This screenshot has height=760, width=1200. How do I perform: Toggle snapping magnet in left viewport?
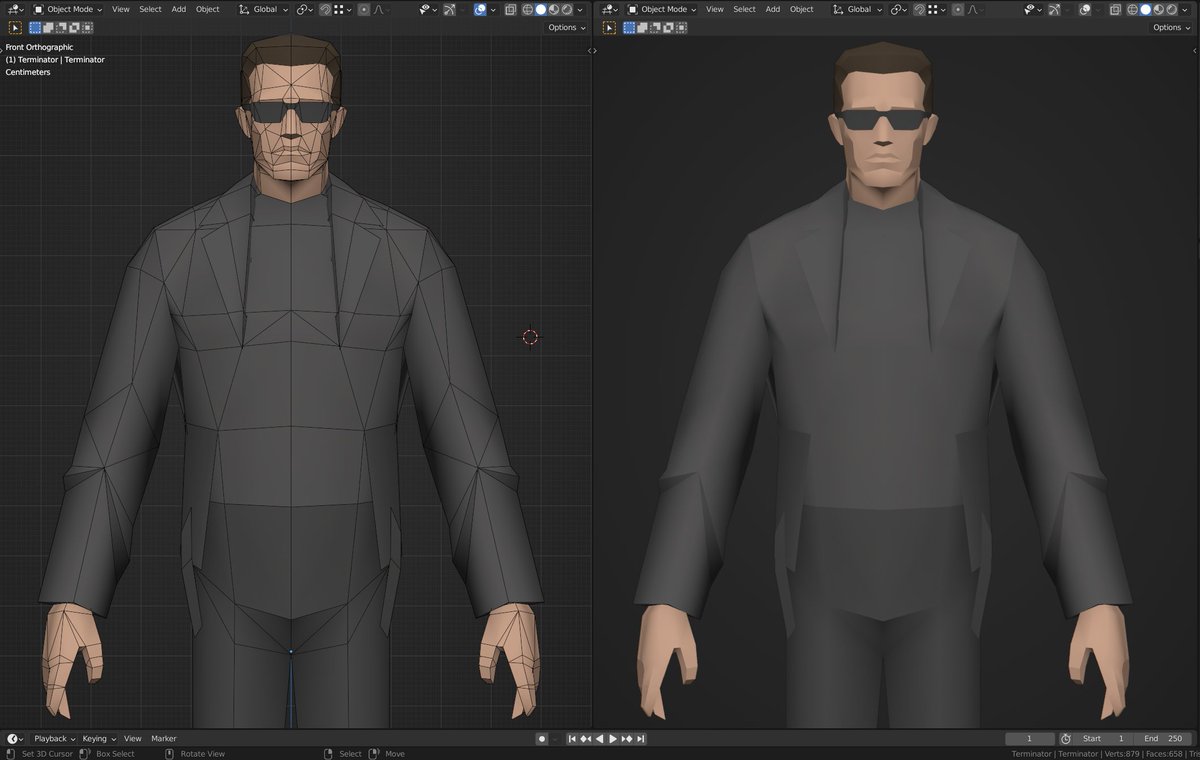325,9
